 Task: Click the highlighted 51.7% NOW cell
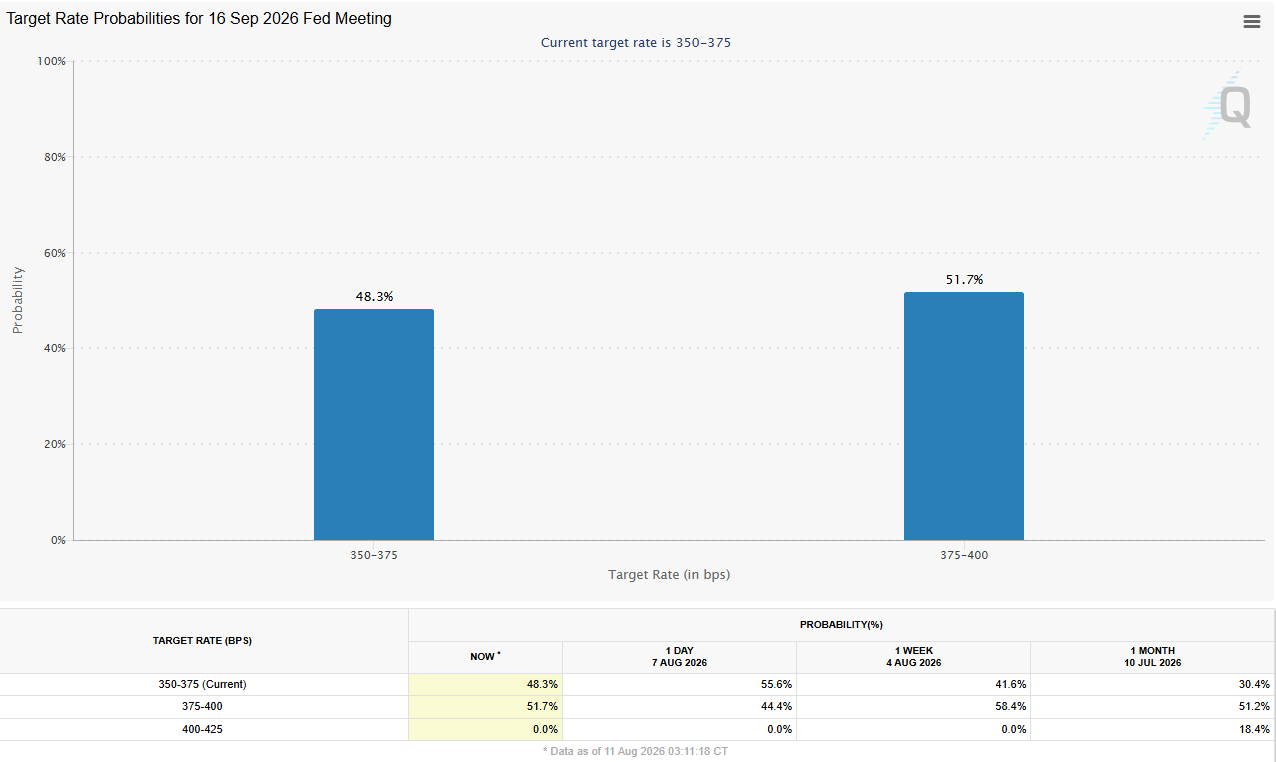click(x=485, y=706)
